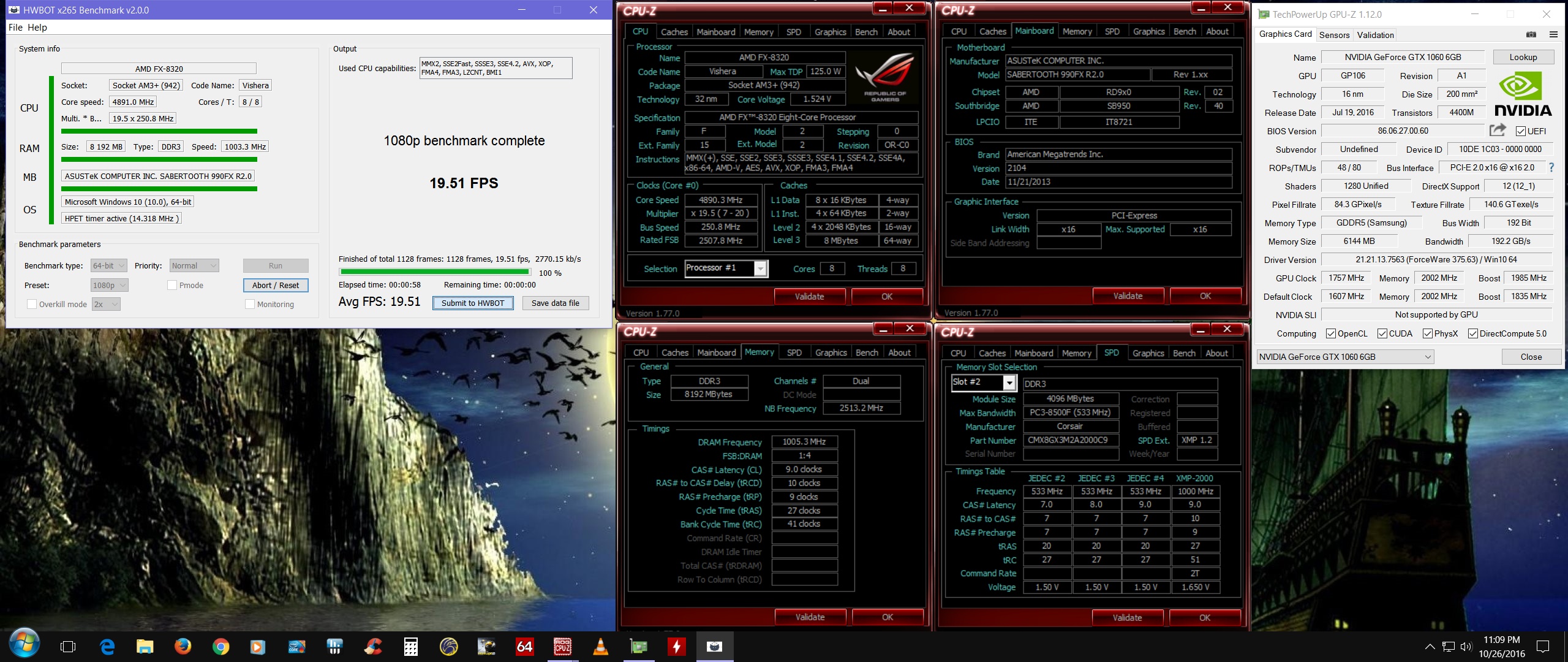Open the GPU-Z hamburger menu

click(1553, 35)
